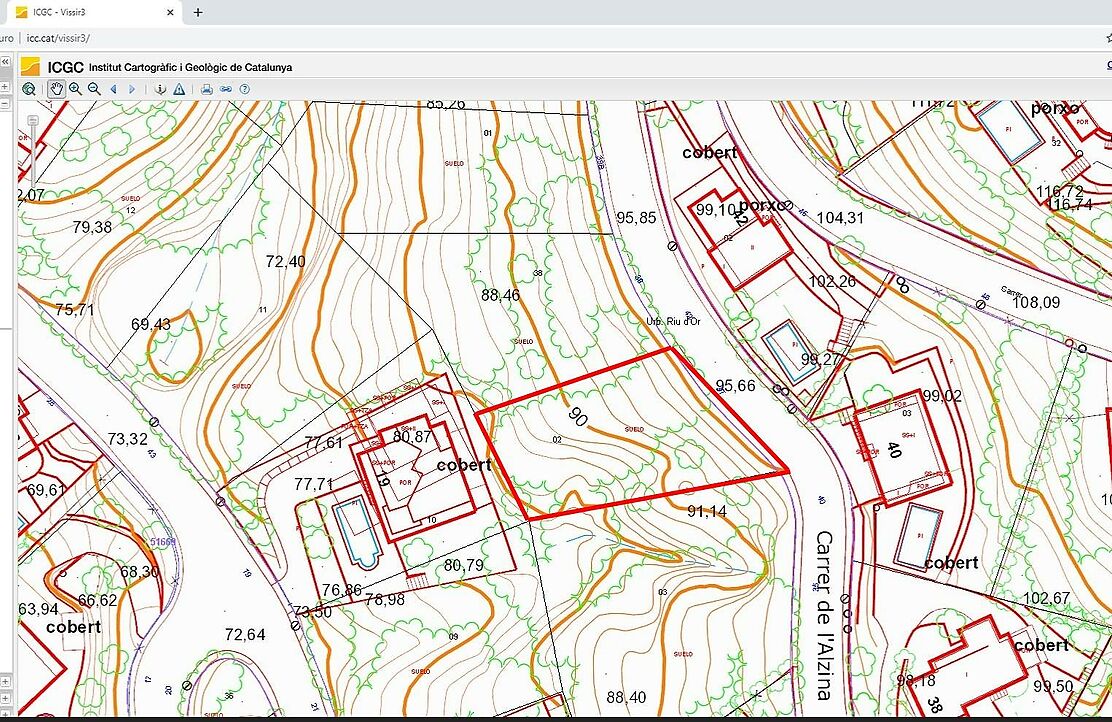
Task: Click the elevation label 80,87
Action: pyautogui.click(x=412, y=436)
